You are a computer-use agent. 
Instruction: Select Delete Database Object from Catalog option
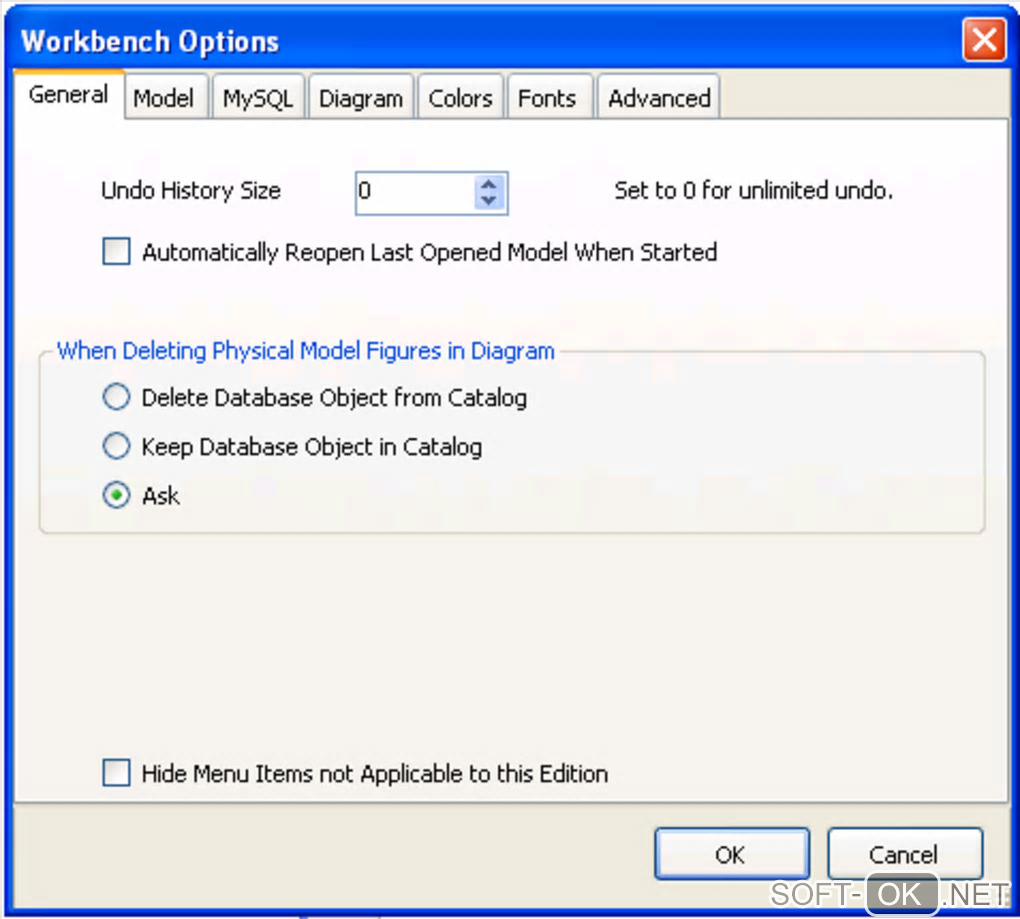point(117,398)
